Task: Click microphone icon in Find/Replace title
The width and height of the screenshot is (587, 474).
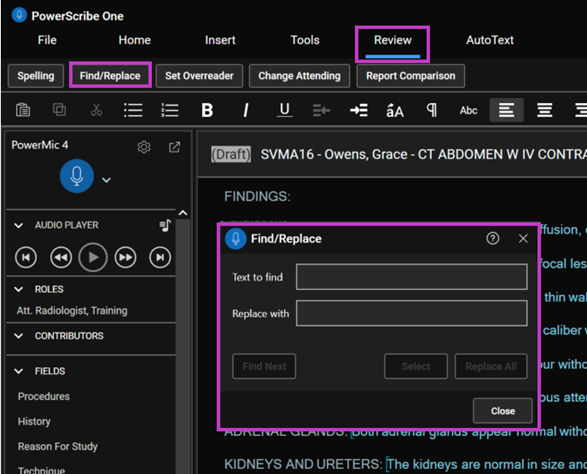Action: click(235, 238)
